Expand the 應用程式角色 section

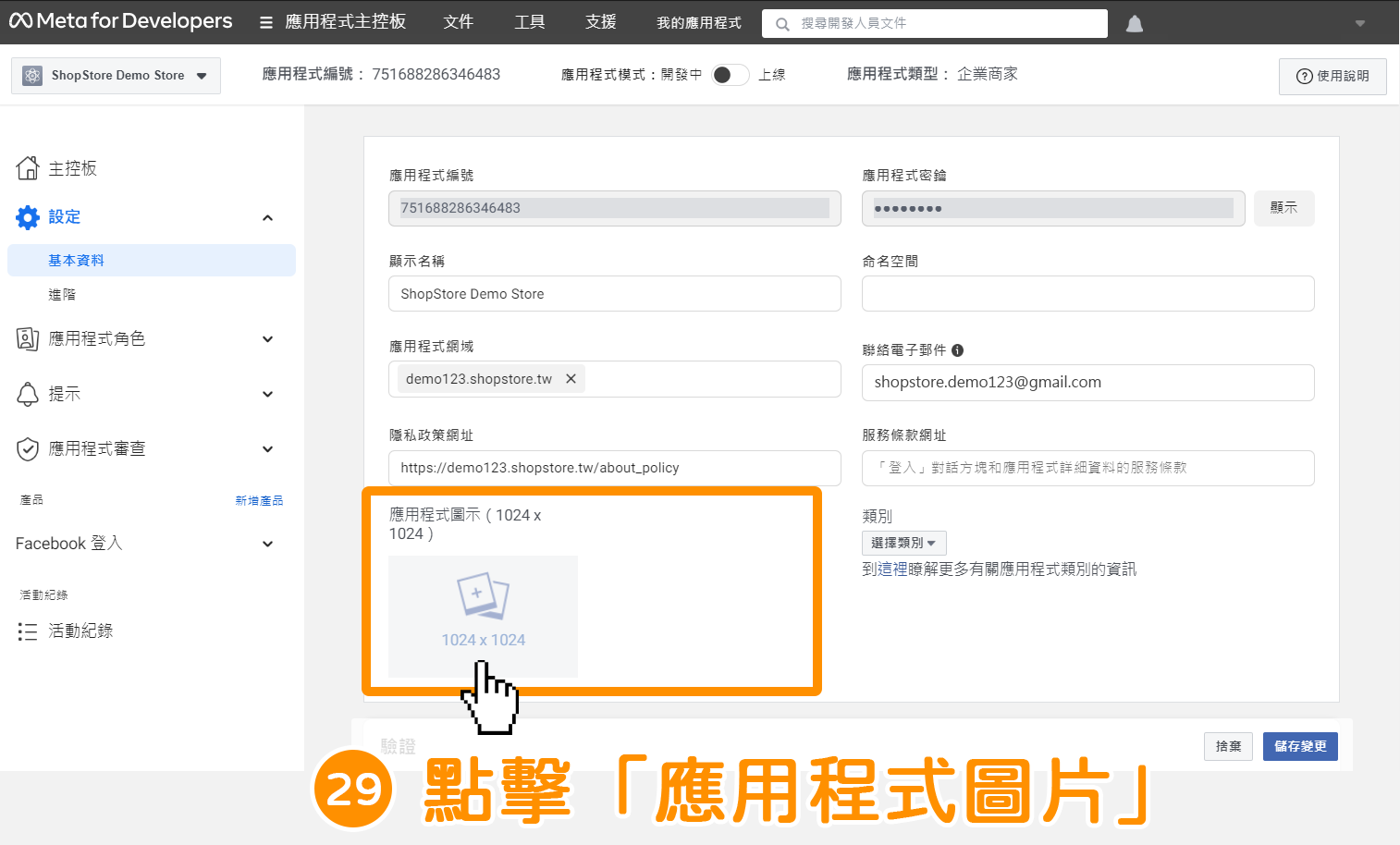tap(268, 339)
